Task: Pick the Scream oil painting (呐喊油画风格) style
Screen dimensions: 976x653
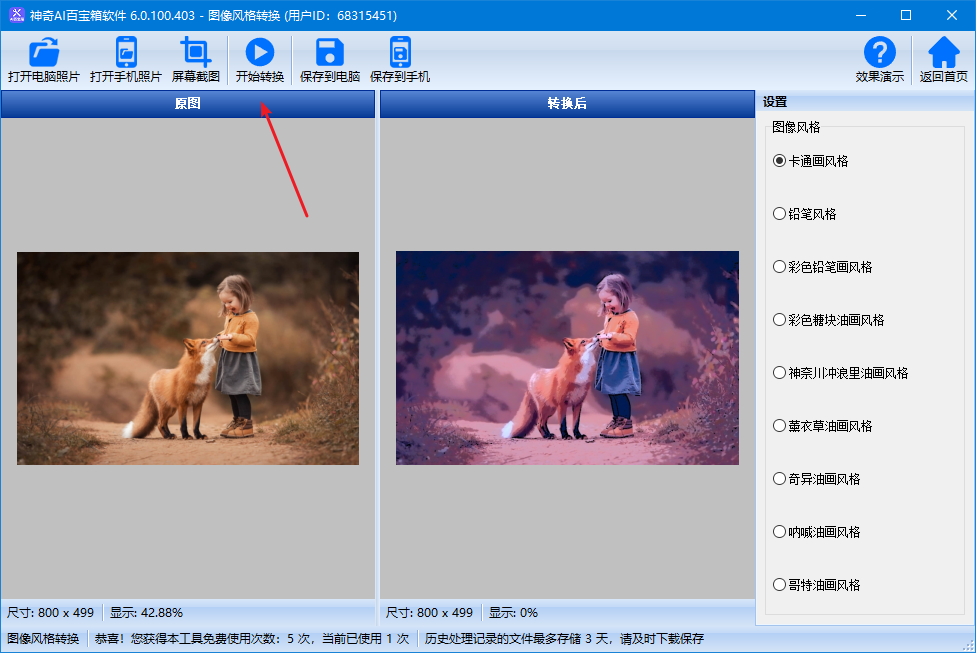Action: [780, 531]
